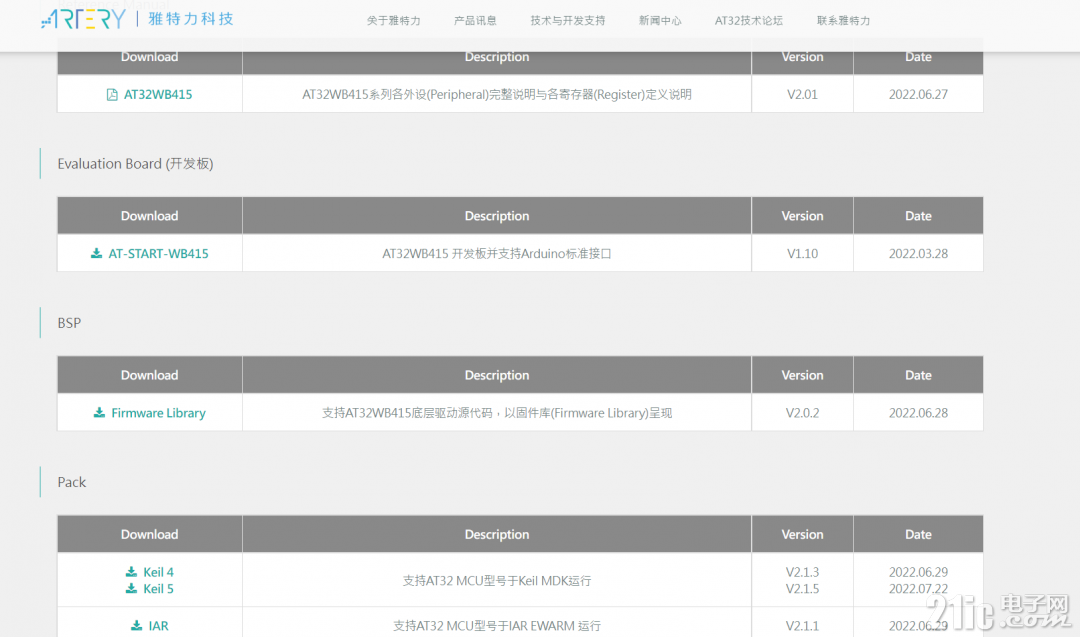Viewport: 1080px width, 637px height.
Task: Download the Keil 5 pack
Action: (x=158, y=589)
